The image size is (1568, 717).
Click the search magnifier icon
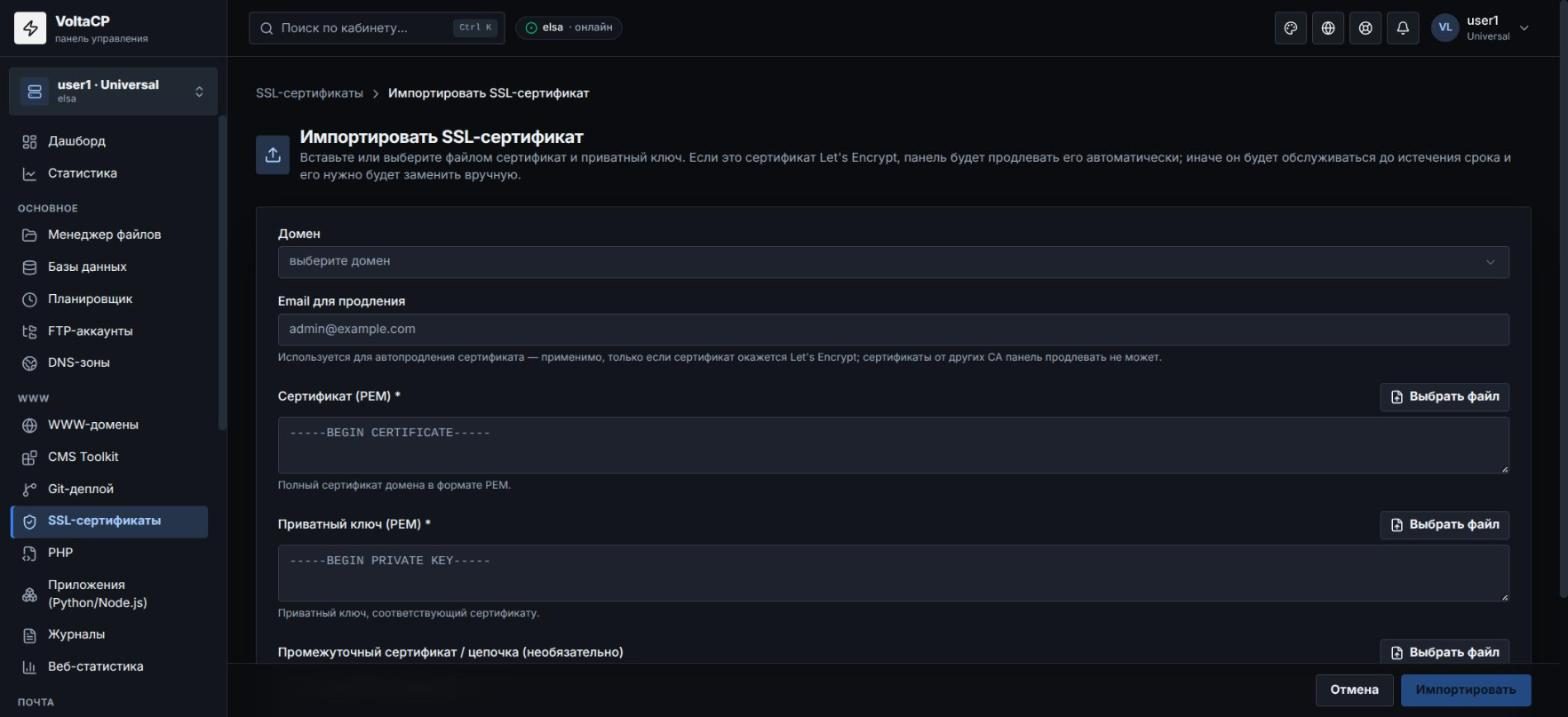(x=267, y=28)
